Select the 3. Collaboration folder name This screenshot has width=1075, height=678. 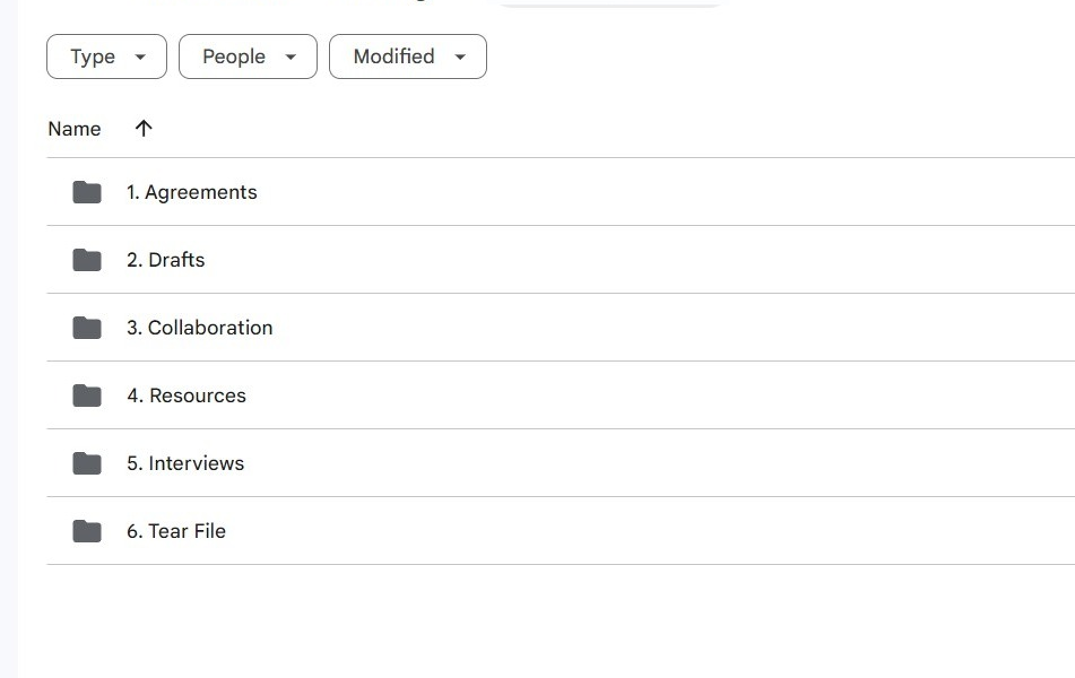click(199, 328)
